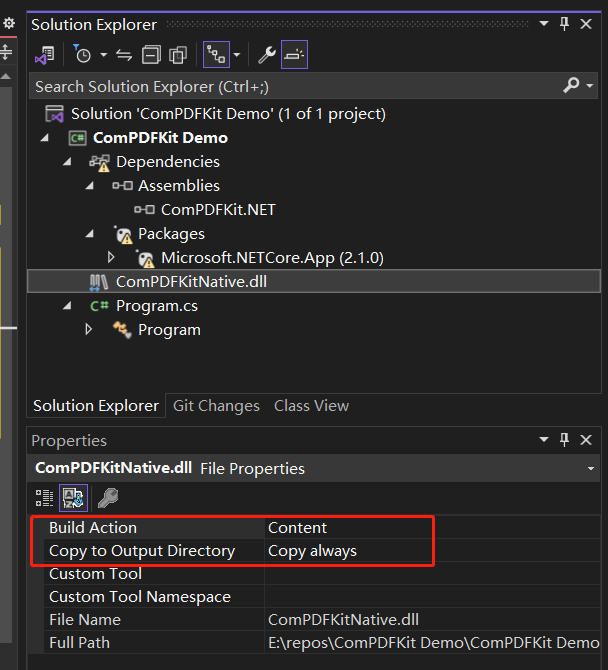
Task: Collapse All nodes in Solution Explorer
Action: pos(151,55)
